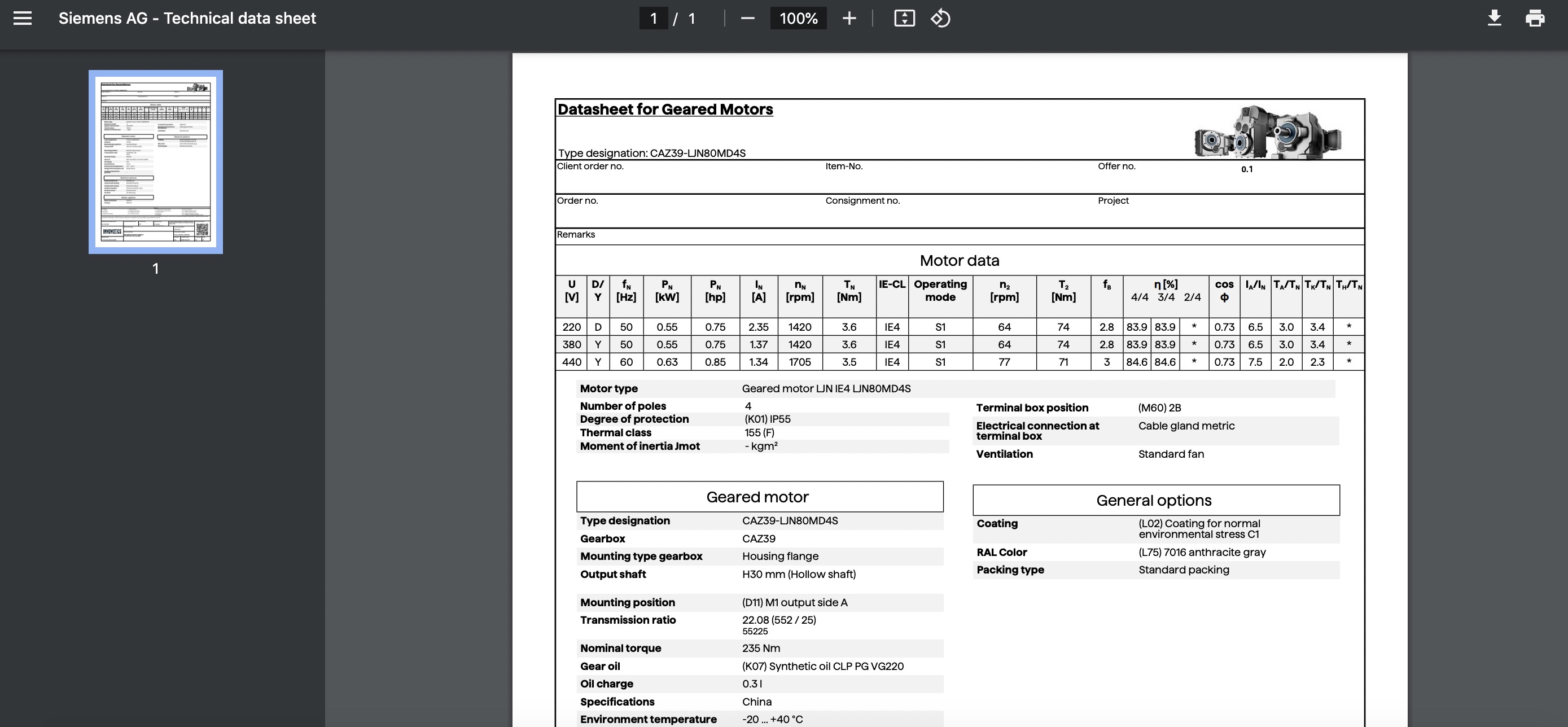Click '(K07) Synthetic oil CLP PG VG220'
The height and width of the screenshot is (727, 1568).
(822, 666)
